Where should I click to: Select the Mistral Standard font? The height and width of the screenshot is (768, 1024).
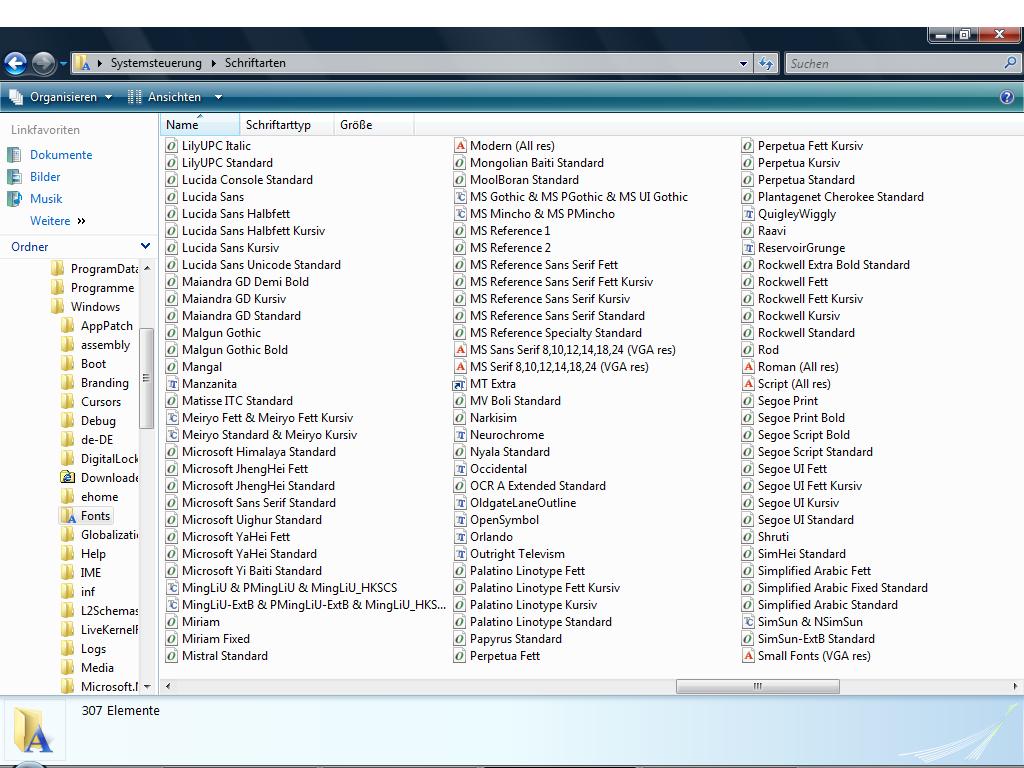click(x=225, y=656)
